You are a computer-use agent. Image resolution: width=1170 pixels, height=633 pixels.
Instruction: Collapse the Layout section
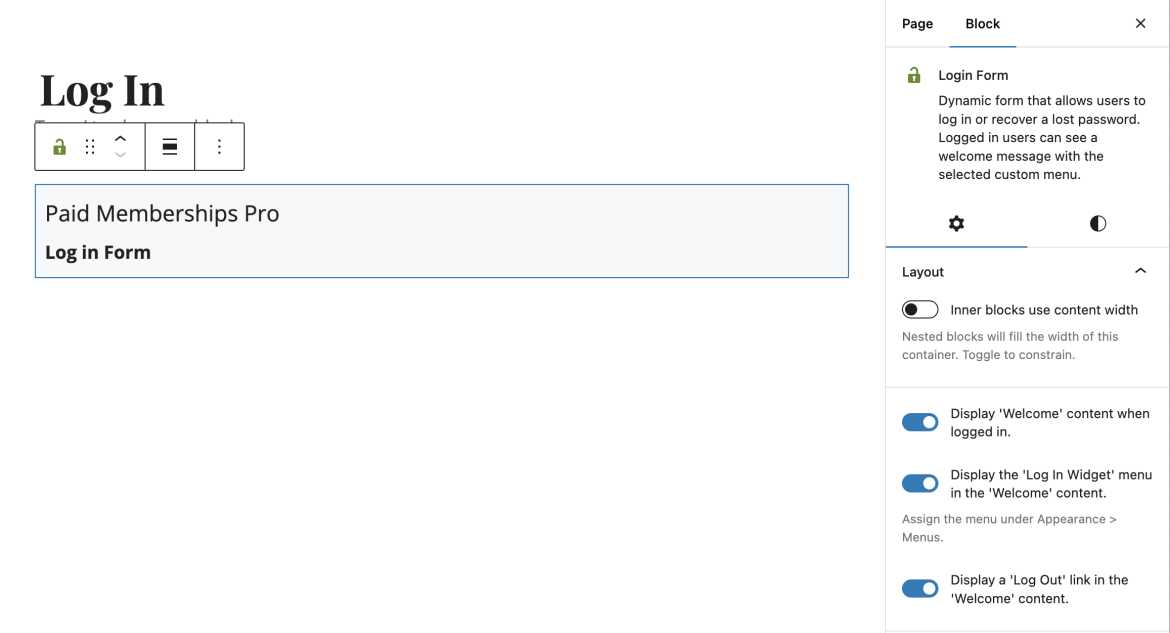(1140, 271)
